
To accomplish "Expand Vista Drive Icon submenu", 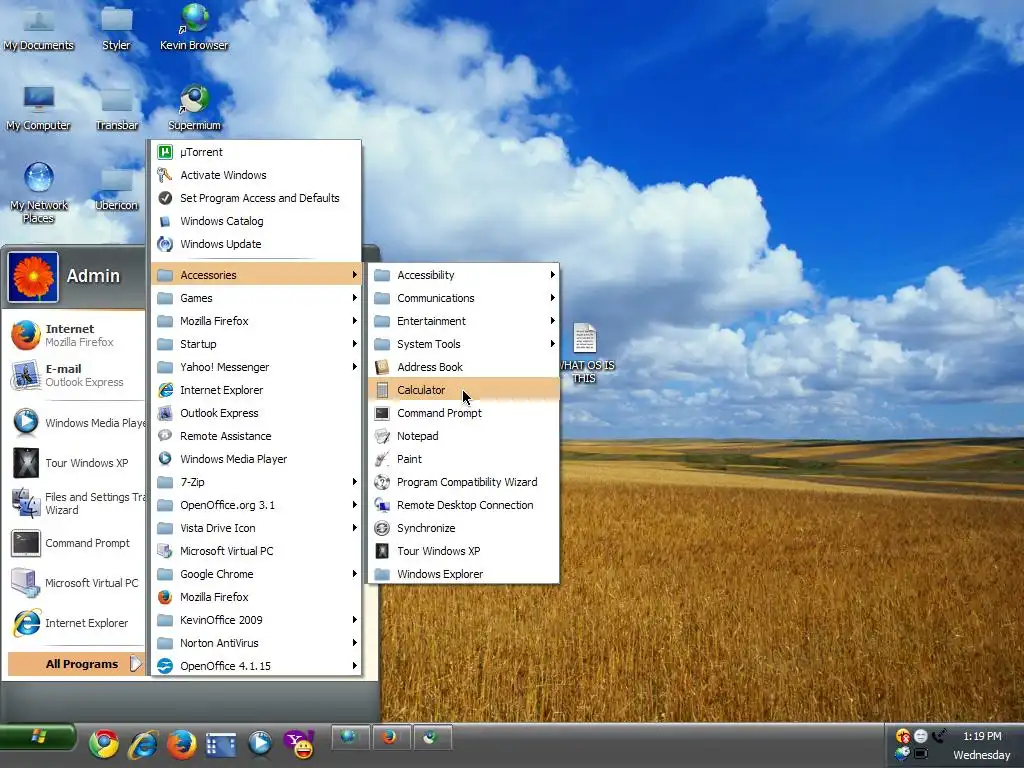I will [x=257, y=528].
